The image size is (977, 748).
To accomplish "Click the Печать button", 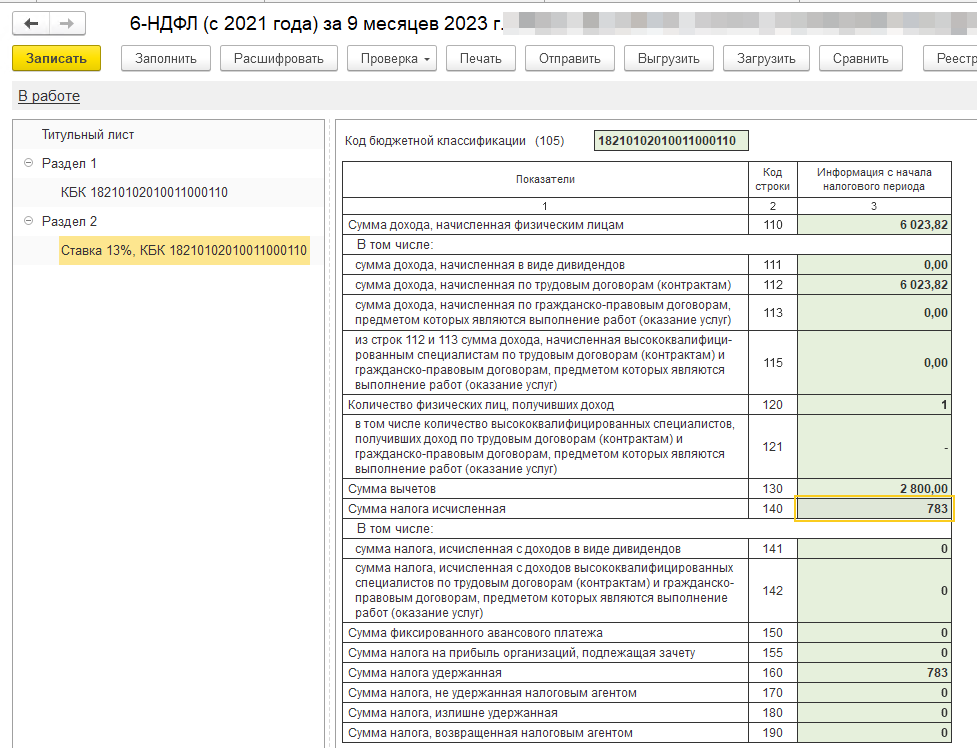I will pos(480,59).
